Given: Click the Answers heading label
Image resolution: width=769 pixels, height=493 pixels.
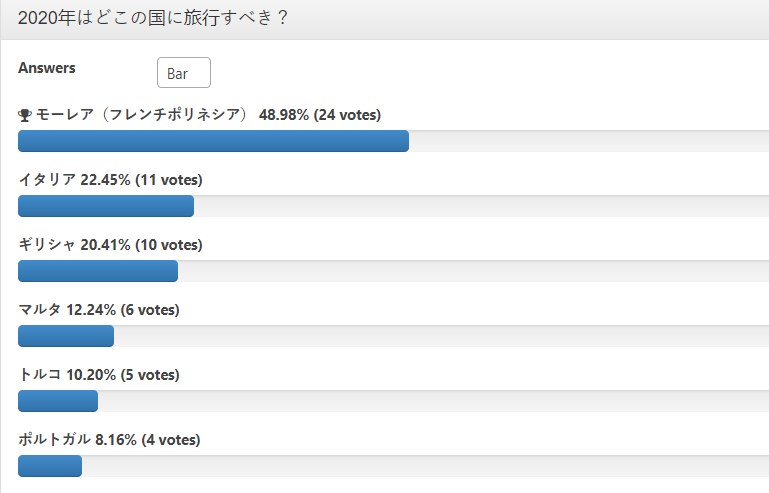Looking at the screenshot, I should pyautogui.click(x=47, y=68).
